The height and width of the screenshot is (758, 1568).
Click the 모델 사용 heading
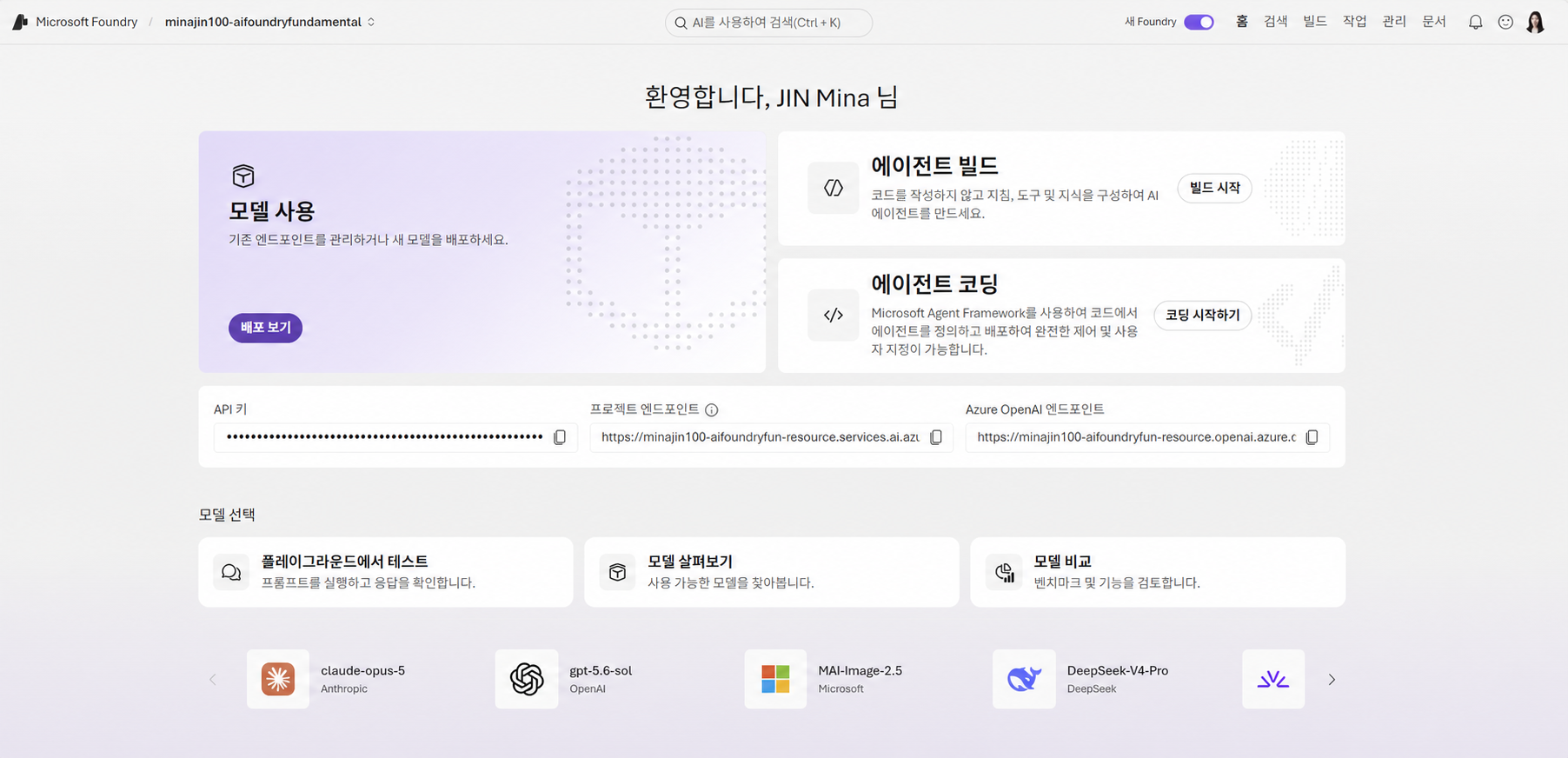click(x=272, y=211)
